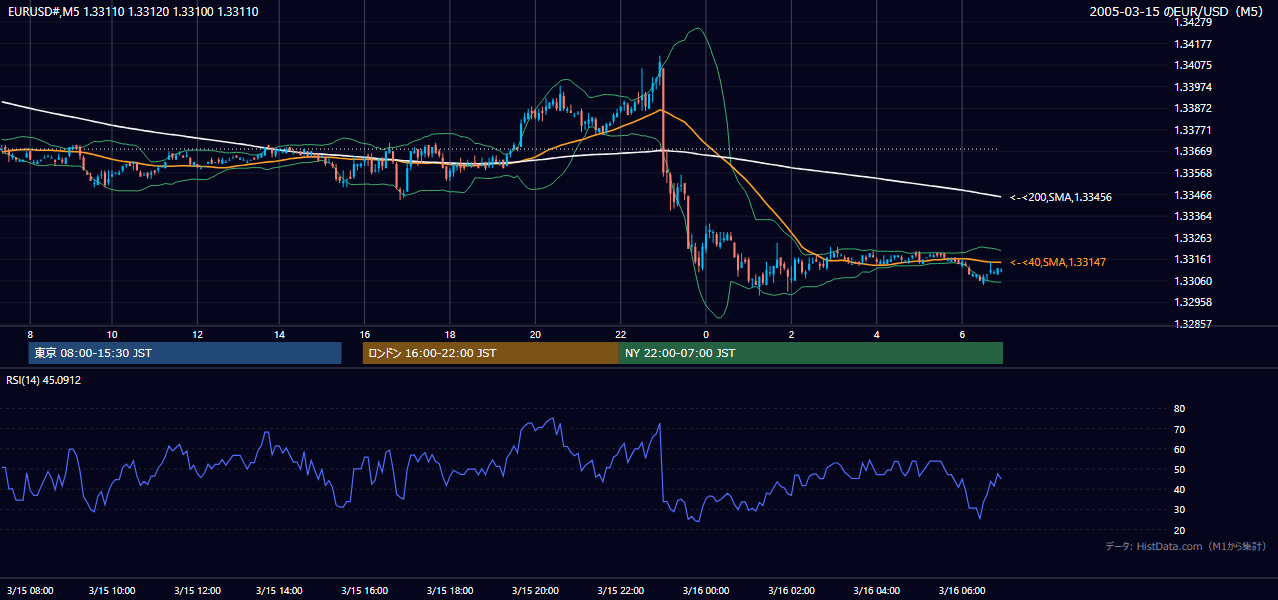Click hour marker 20 under the price chart
This screenshot has height=600, width=1278.
[535, 334]
